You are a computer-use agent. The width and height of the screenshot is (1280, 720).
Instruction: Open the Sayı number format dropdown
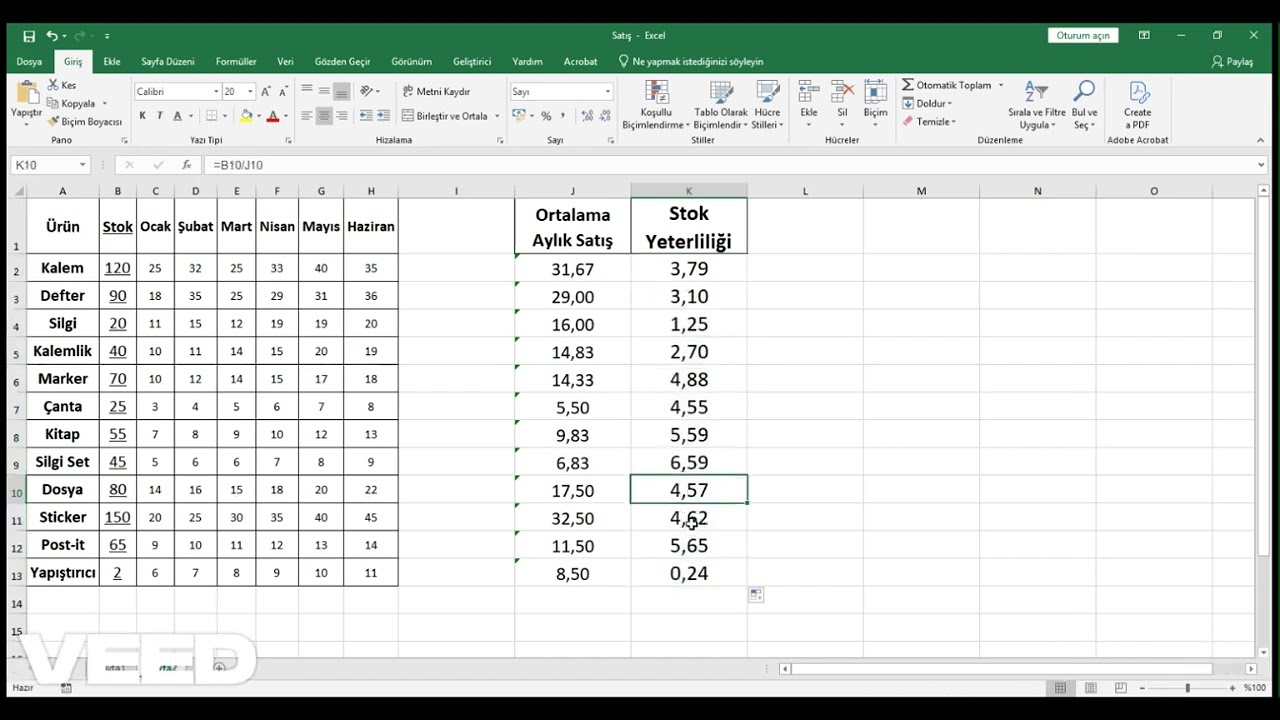pos(607,91)
